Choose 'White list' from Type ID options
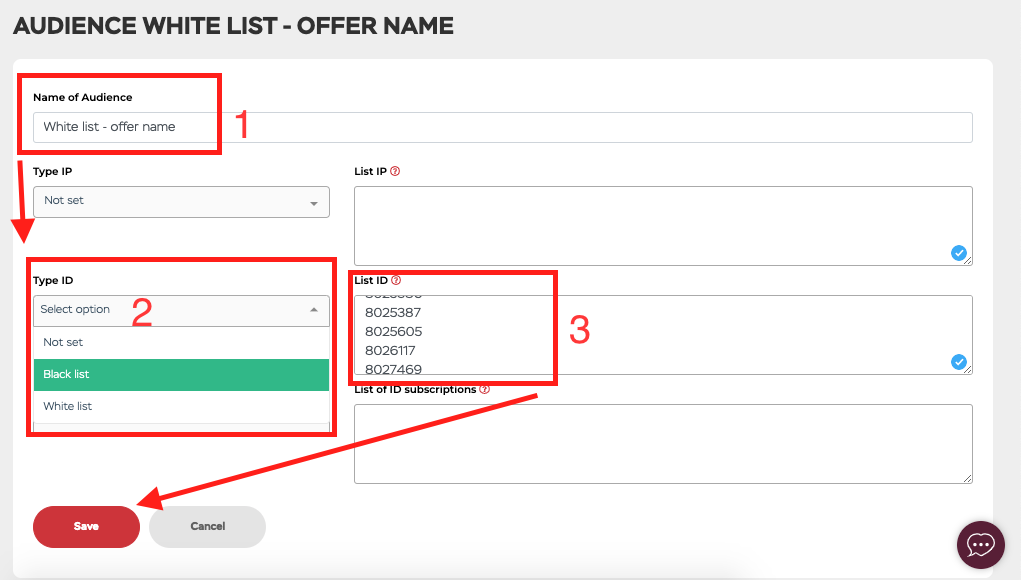This screenshot has width=1021, height=580. click(181, 406)
